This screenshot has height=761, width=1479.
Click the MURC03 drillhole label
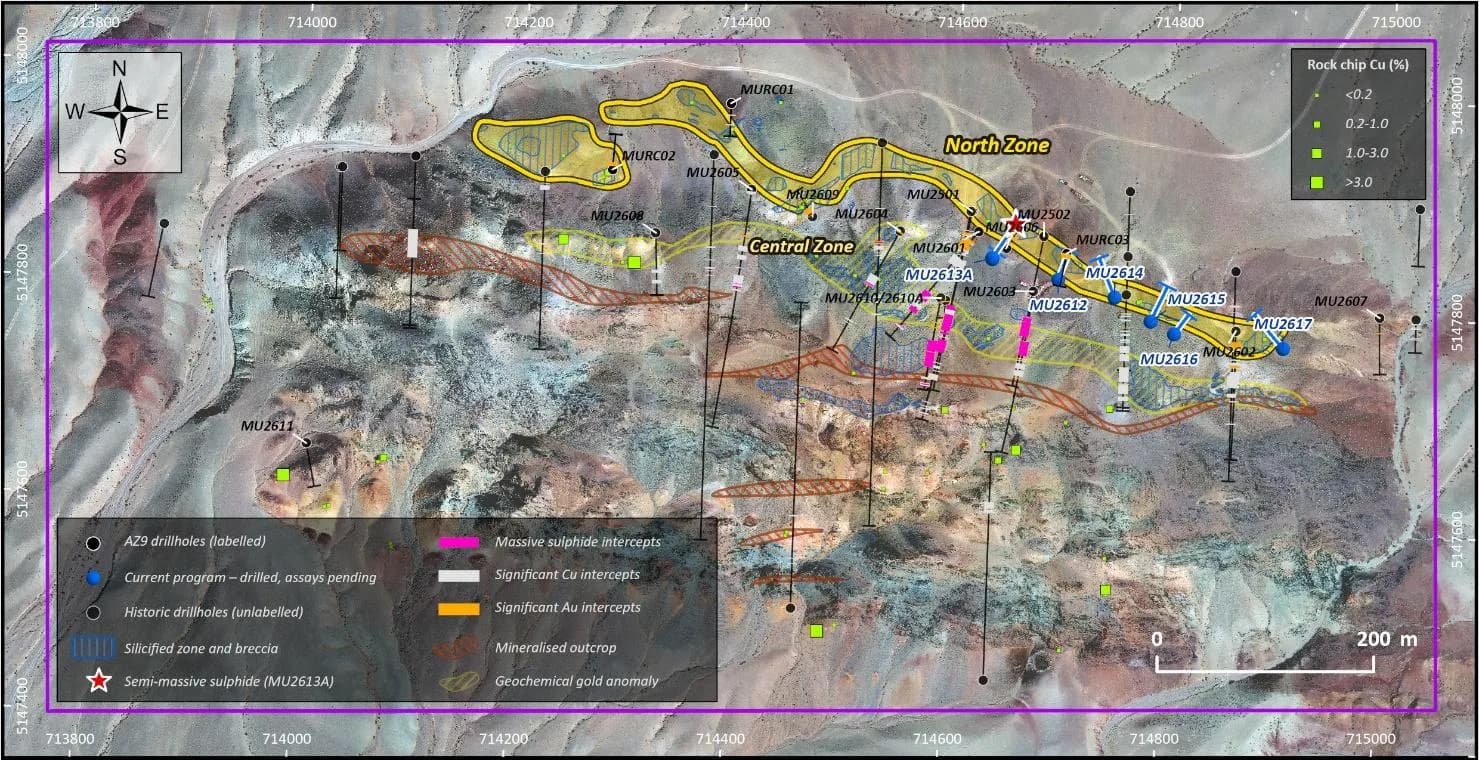pos(1102,240)
